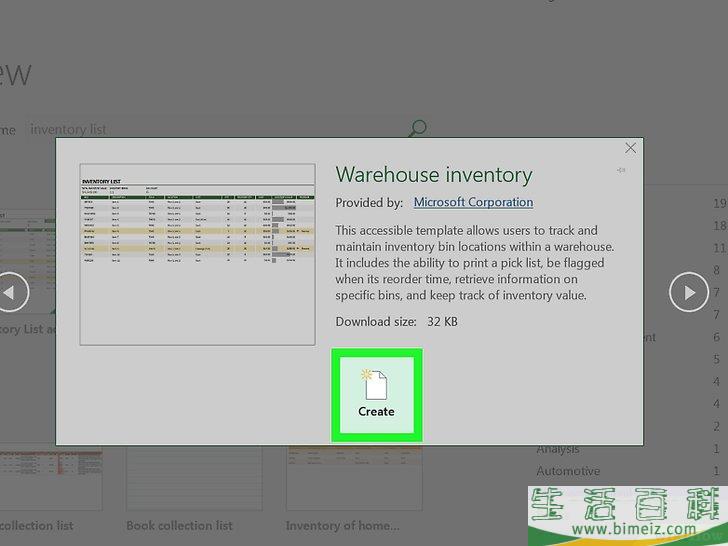Image resolution: width=728 pixels, height=546 pixels.
Task: Open the Inventory of home template
Action: pyautogui.click(x=354, y=479)
